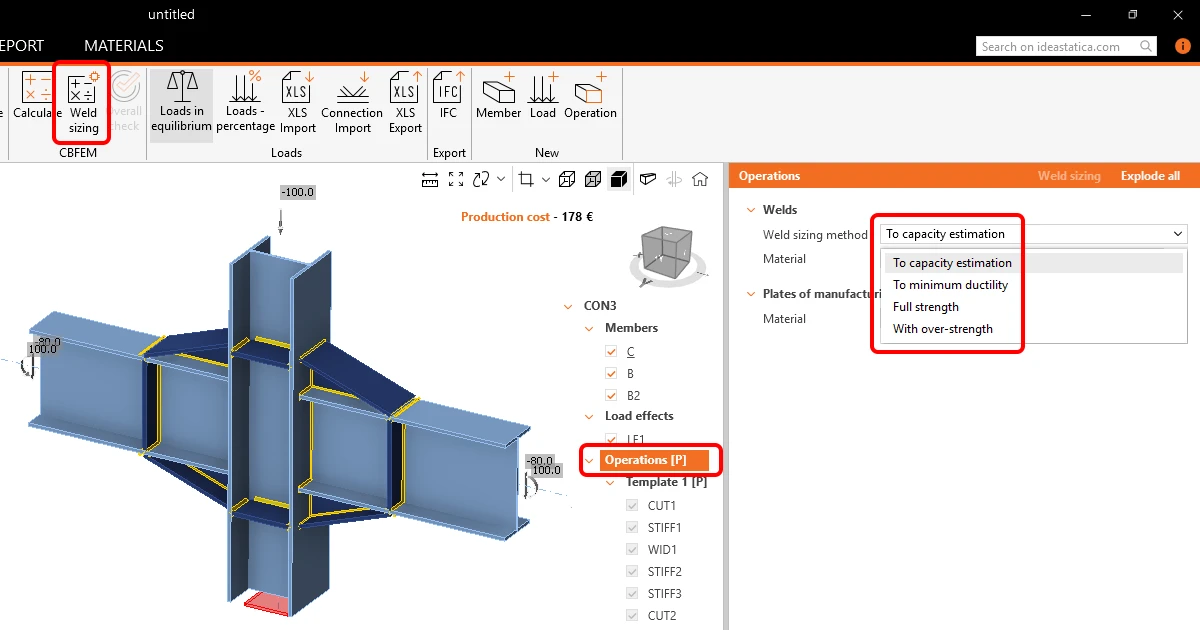Screen dimensions: 1200x630
Task: Toggle Loads in equilibrium
Action: tap(182, 104)
